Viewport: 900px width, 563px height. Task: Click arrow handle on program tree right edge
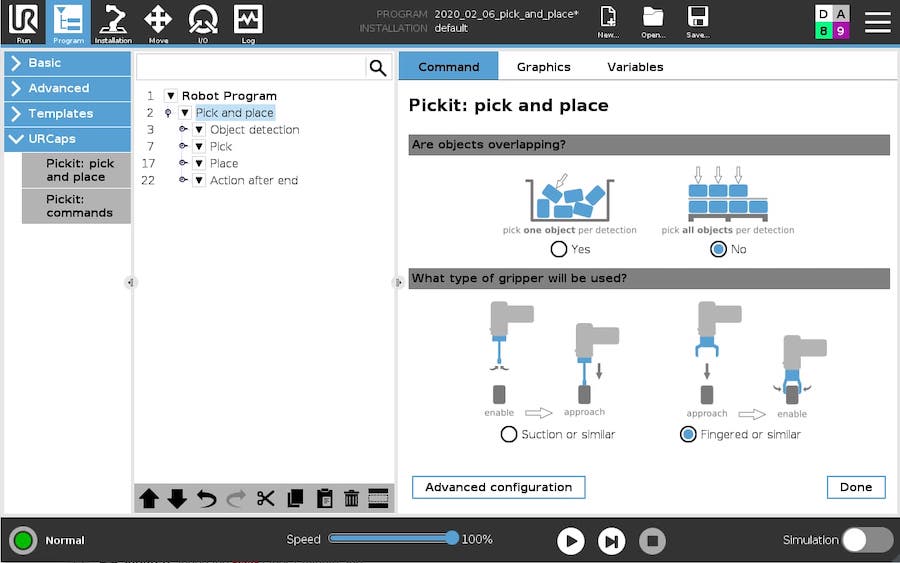pyautogui.click(x=398, y=282)
